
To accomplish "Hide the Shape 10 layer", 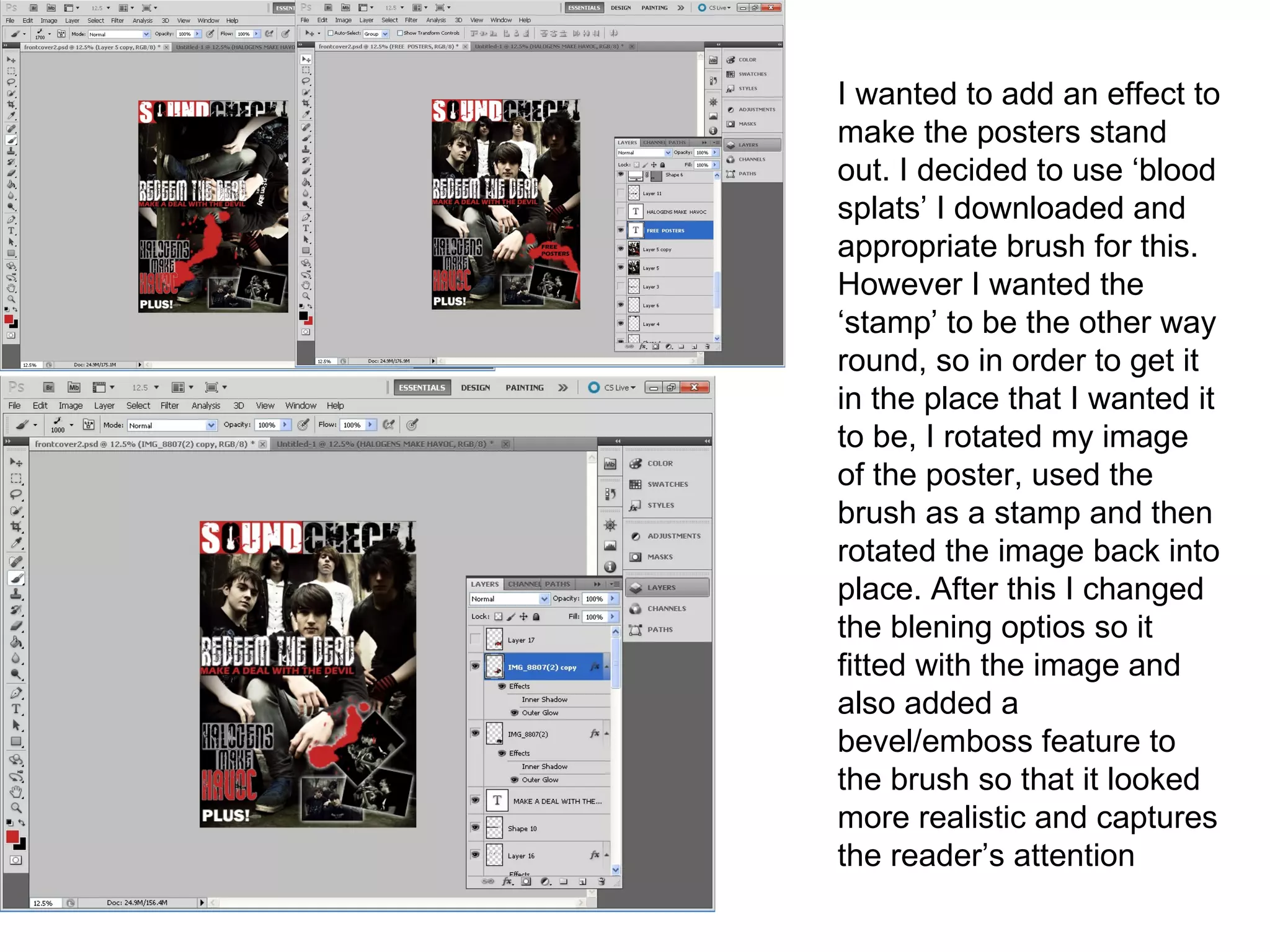I will pos(475,827).
